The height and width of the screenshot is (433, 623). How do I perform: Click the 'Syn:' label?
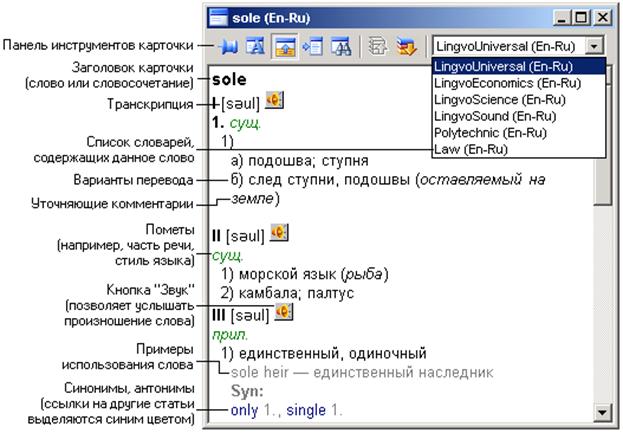point(247,391)
